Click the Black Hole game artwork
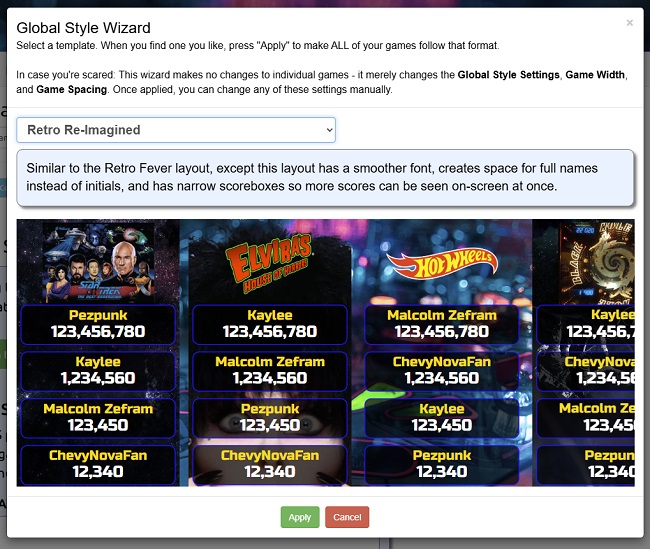This screenshot has width=650, height=549. point(597,263)
